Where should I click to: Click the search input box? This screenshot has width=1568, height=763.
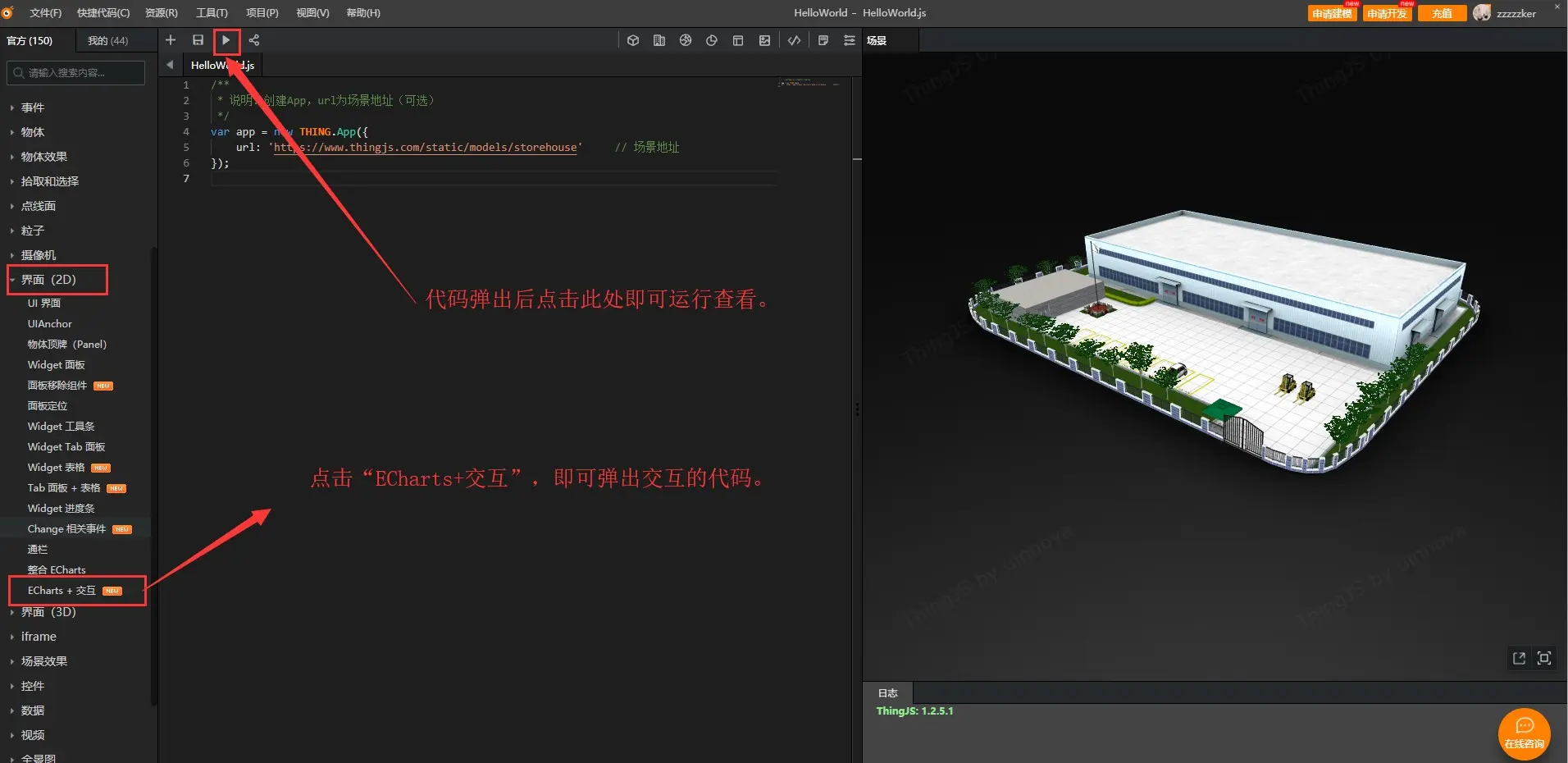[76, 73]
